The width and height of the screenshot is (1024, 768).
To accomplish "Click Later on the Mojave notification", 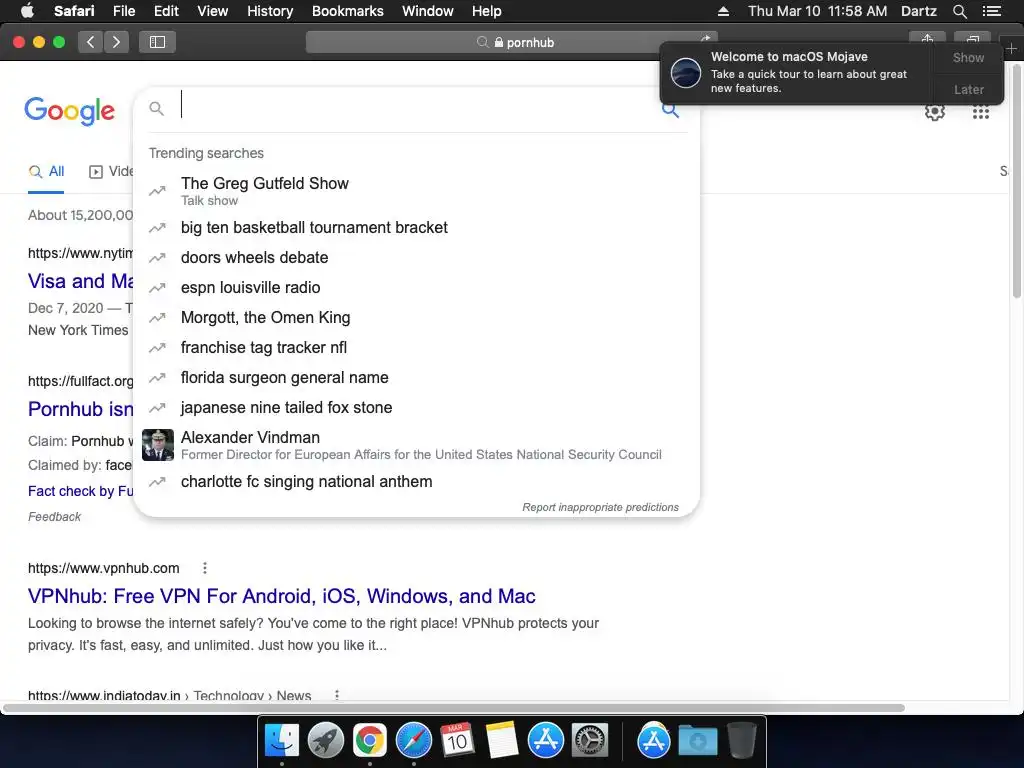I will point(968,89).
